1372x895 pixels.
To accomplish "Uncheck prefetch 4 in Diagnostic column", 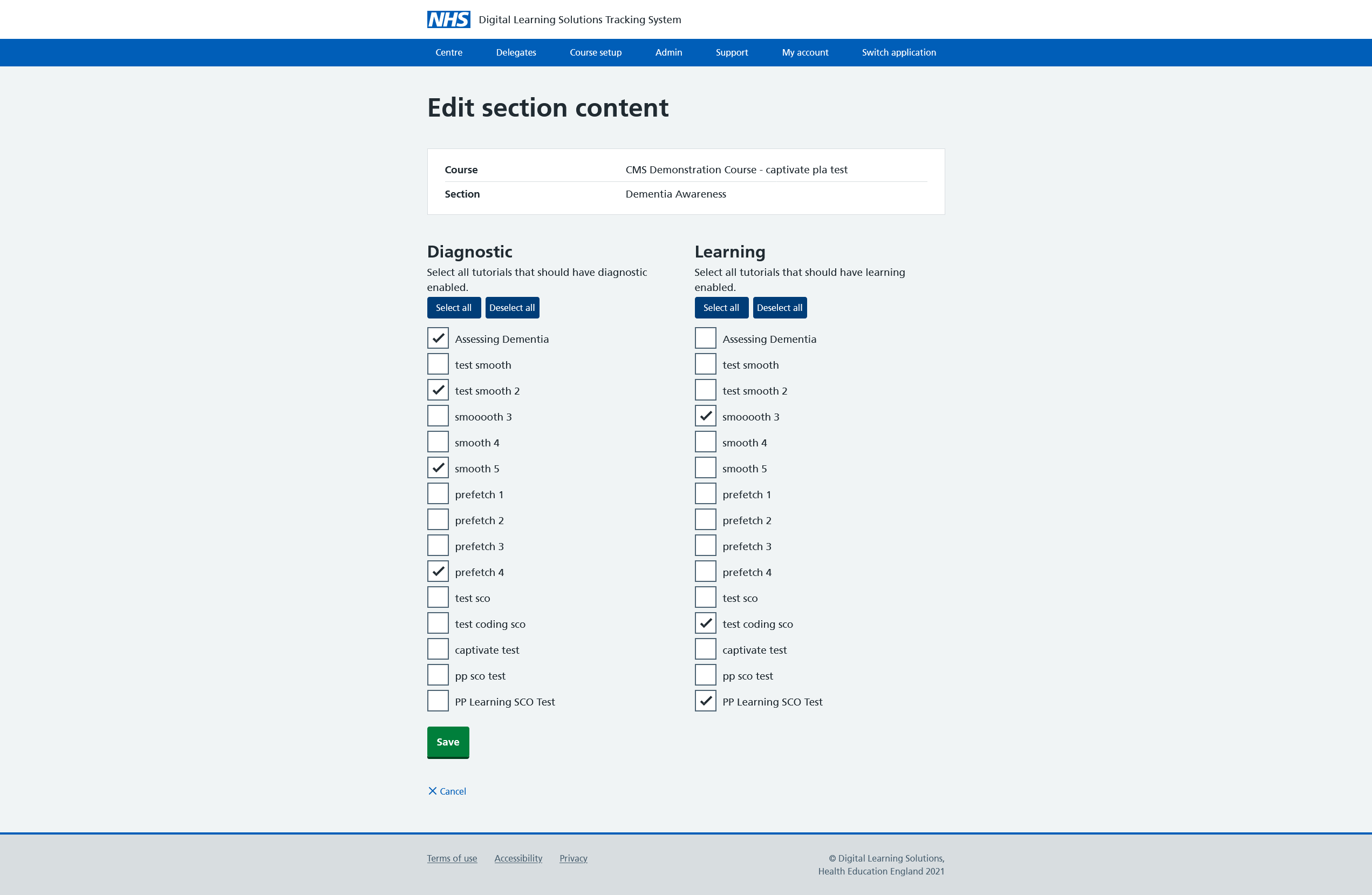I will [438, 572].
